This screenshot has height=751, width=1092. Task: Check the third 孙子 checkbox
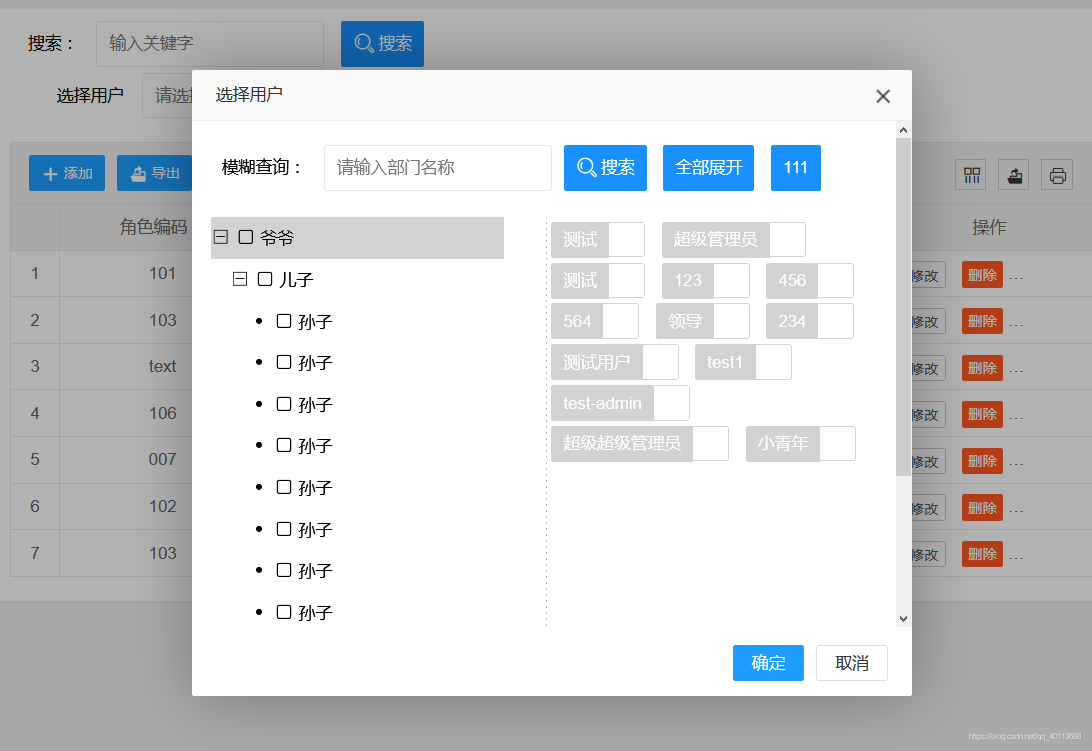(283, 404)
